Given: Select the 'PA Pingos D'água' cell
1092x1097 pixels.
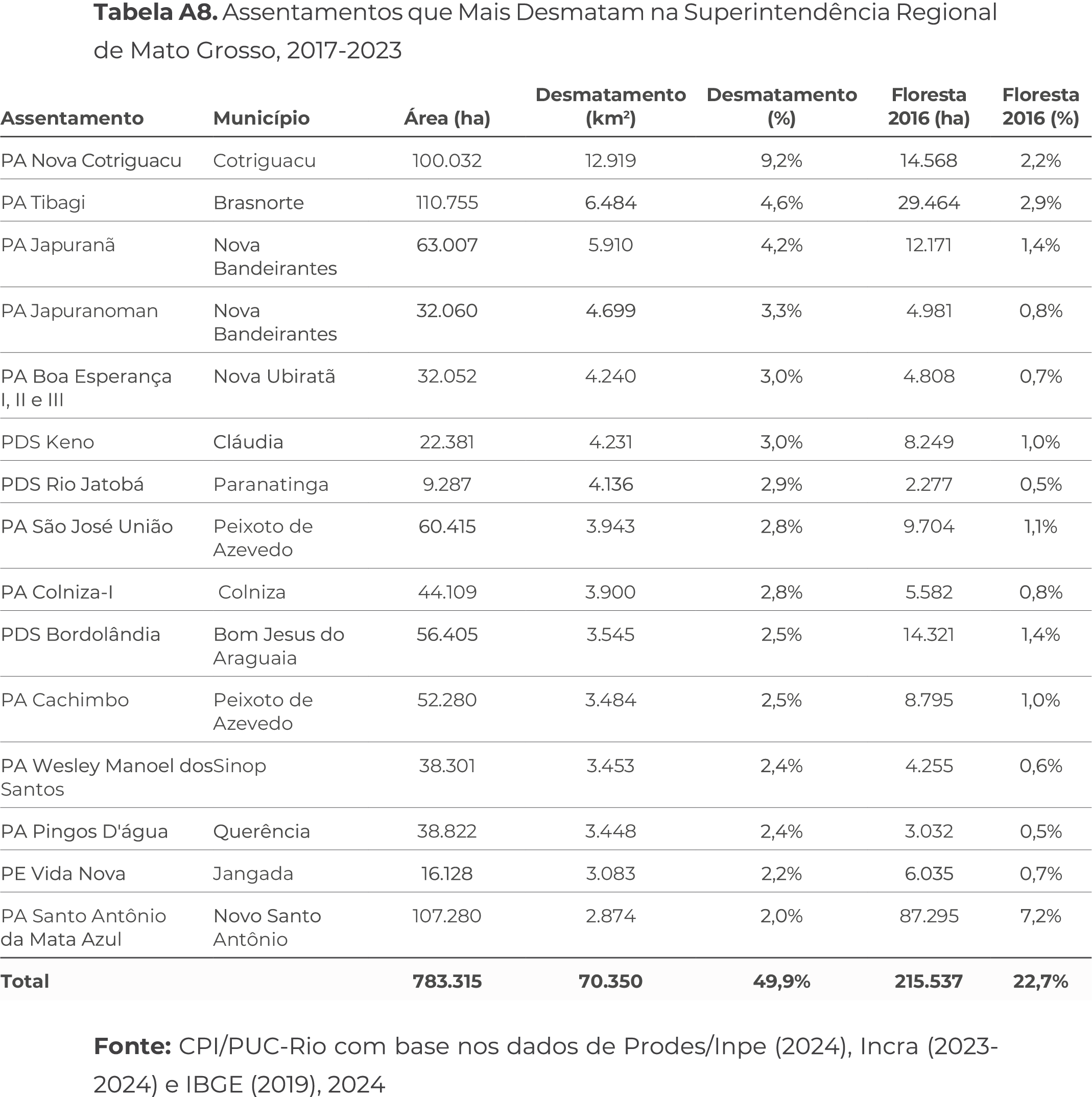Looking at the screenshot, I should pos(84,832).
